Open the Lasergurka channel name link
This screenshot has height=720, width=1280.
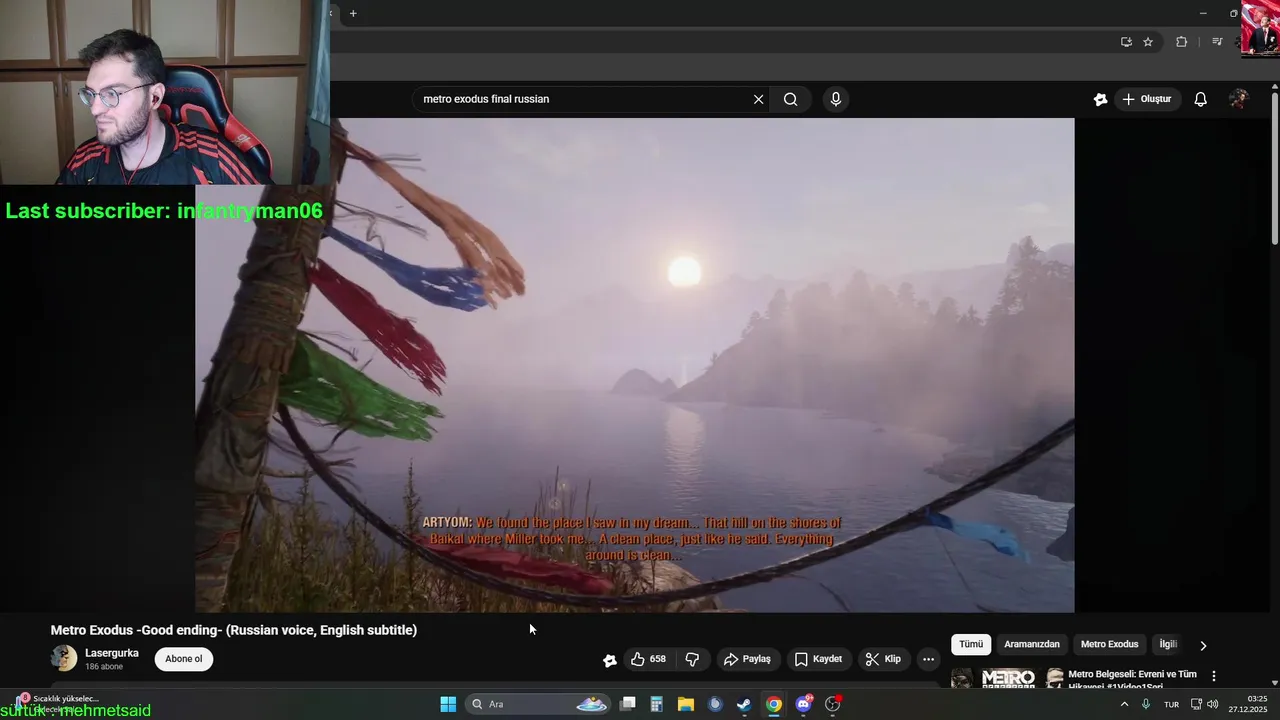[112, 653]
